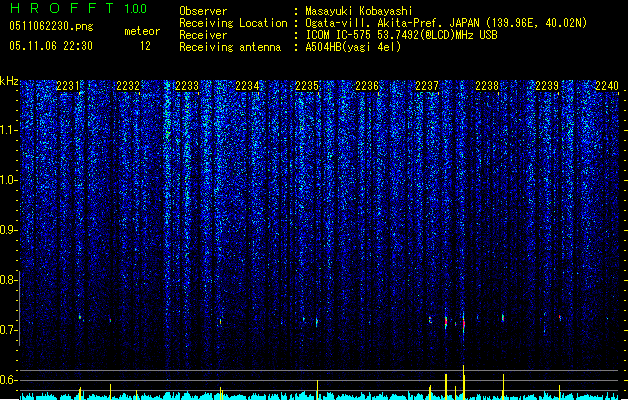
Task: Click the 'Receiving Location' field label
Action: [x=233, y=23]
